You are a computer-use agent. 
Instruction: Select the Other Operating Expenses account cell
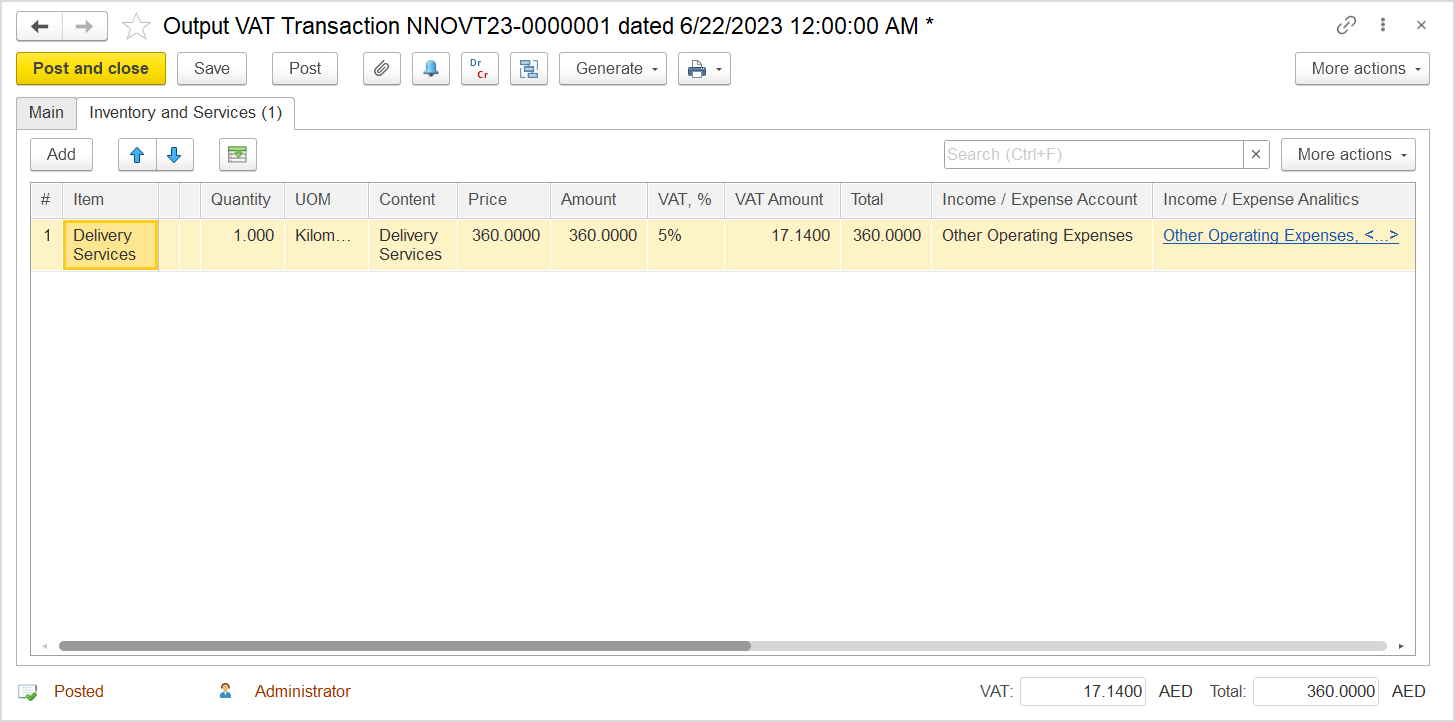(x=1041, y=245)
